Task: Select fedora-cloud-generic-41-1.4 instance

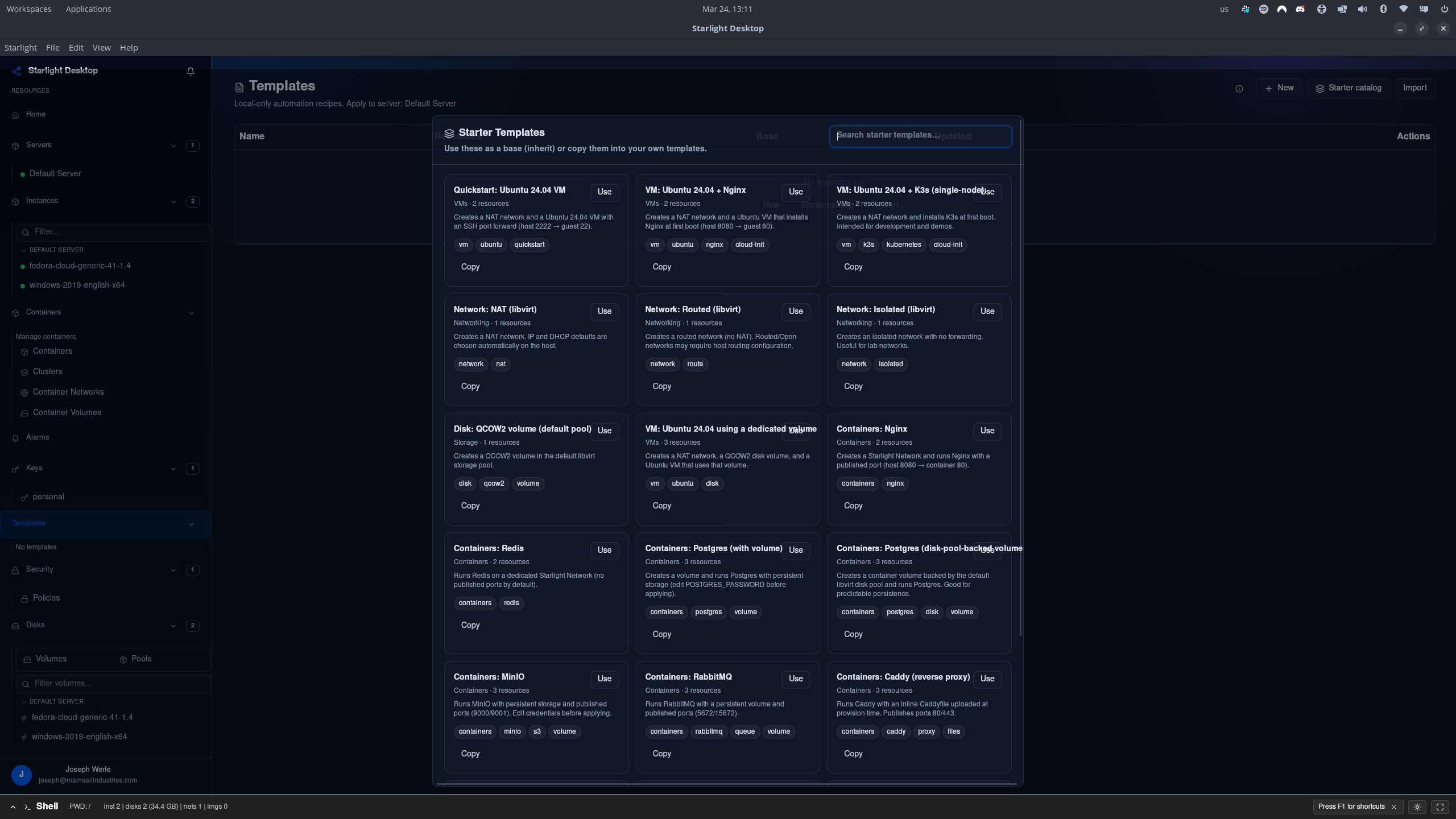Action: (x=80, y=266)
